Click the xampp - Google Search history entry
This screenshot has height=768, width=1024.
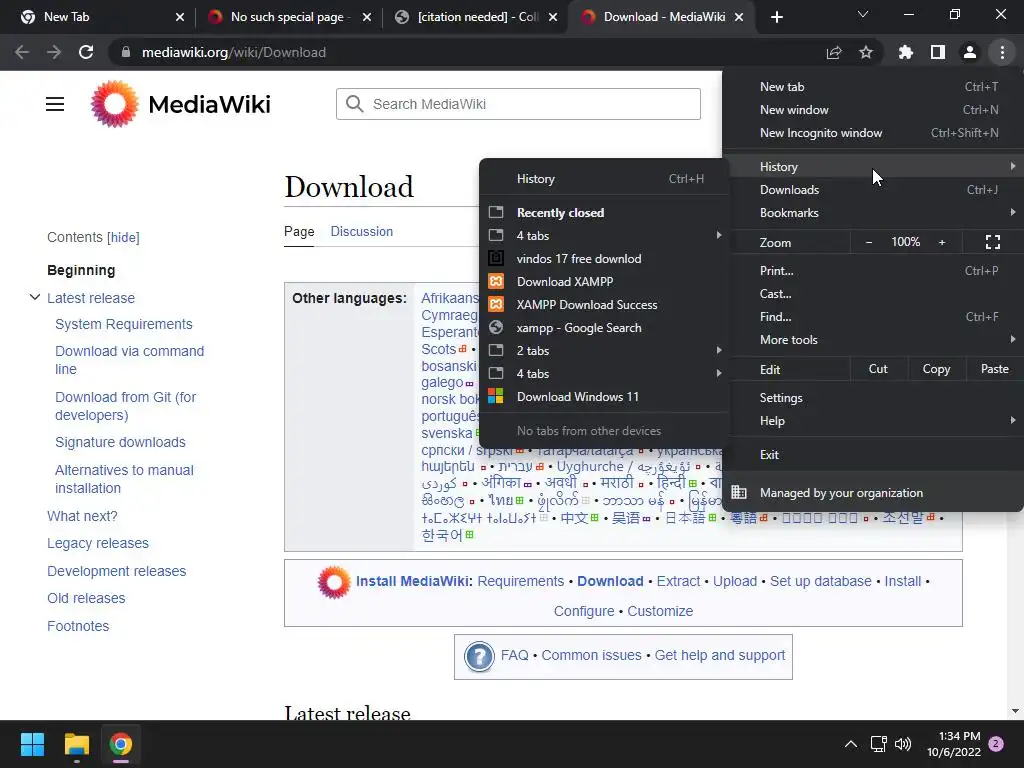(x=604, y=328)
